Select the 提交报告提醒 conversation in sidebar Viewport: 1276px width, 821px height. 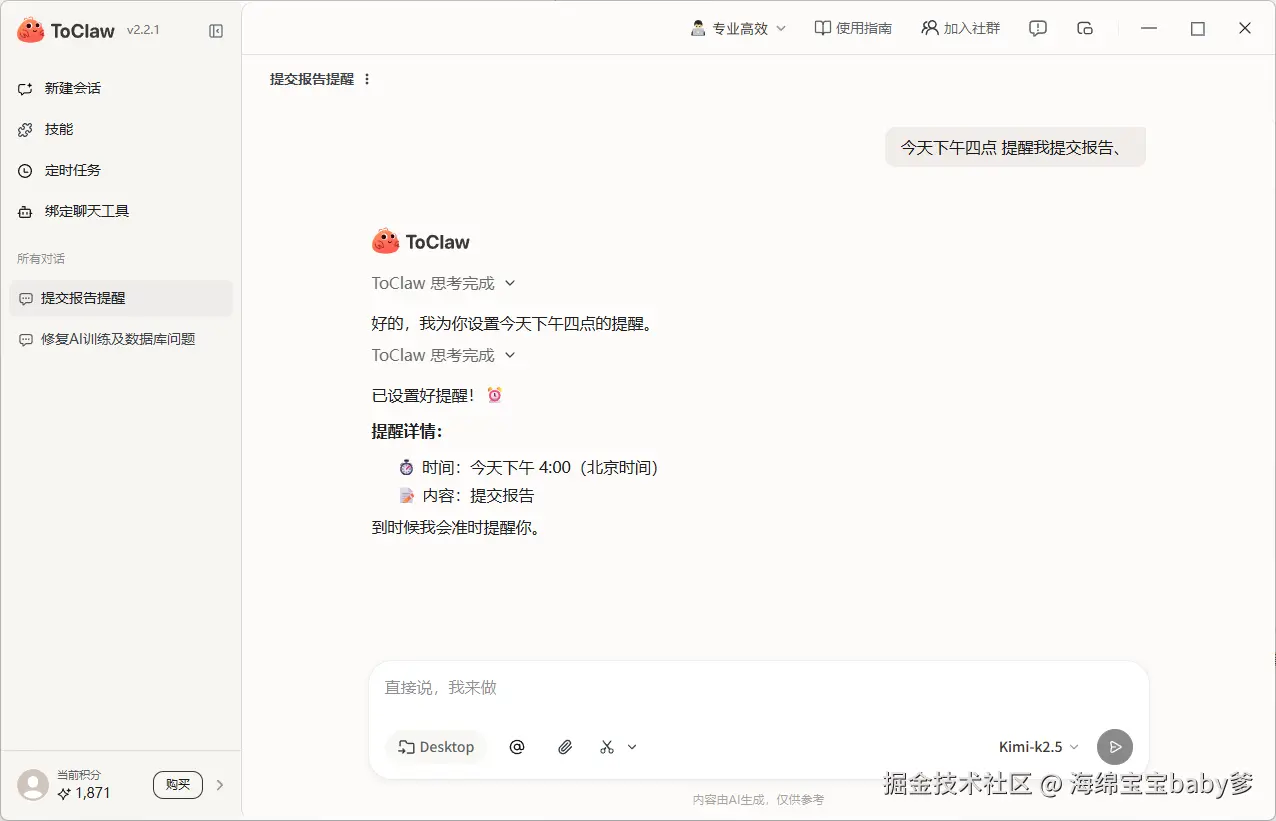[120, 298]
